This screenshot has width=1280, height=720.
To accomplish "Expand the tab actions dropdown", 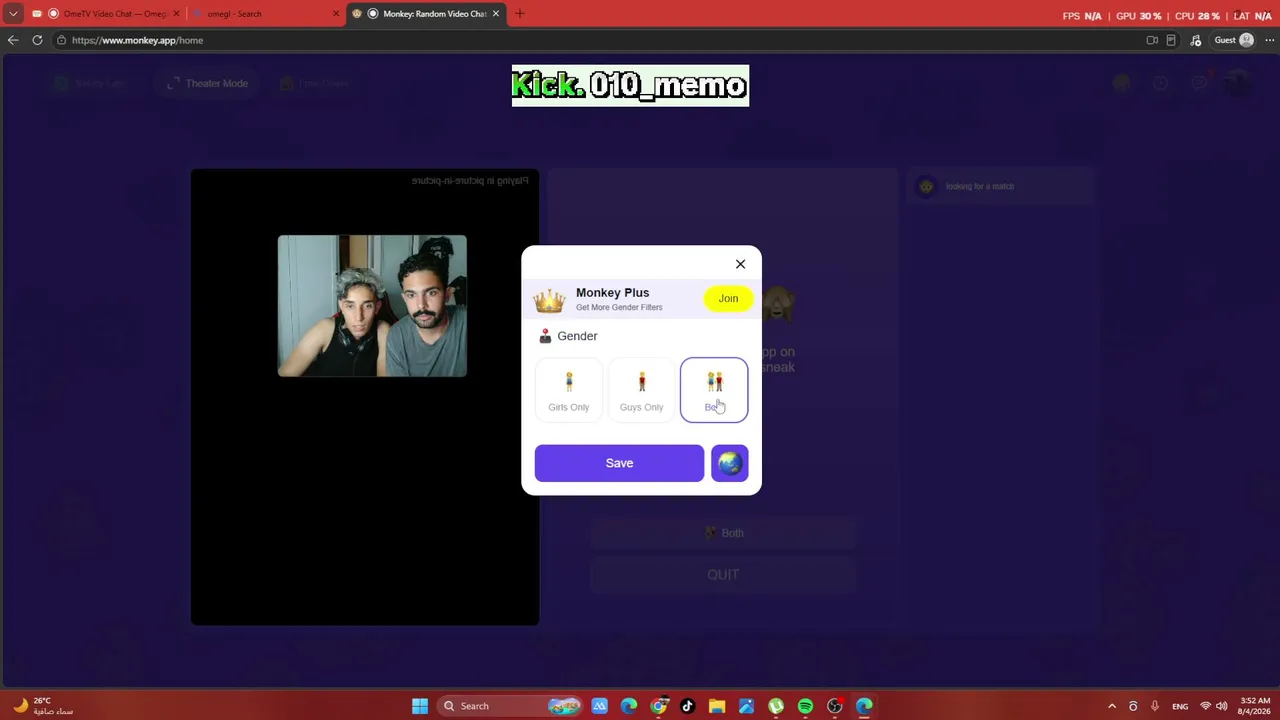I will pos(13,14).
